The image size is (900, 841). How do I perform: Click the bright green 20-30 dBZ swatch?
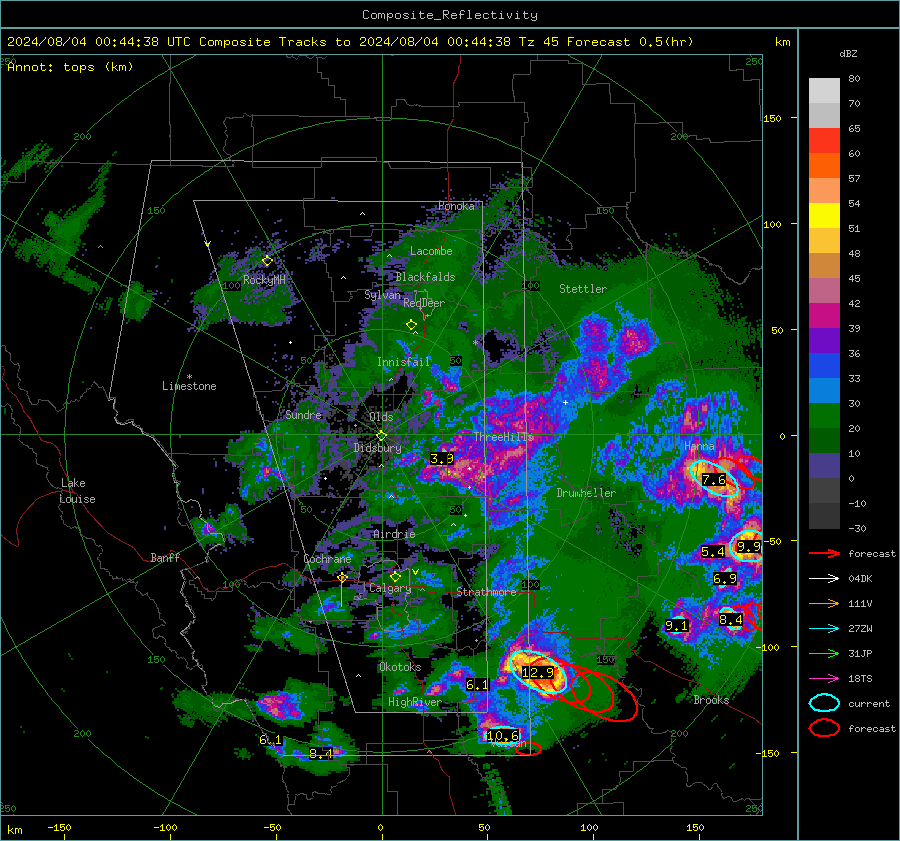coord(824,416)
